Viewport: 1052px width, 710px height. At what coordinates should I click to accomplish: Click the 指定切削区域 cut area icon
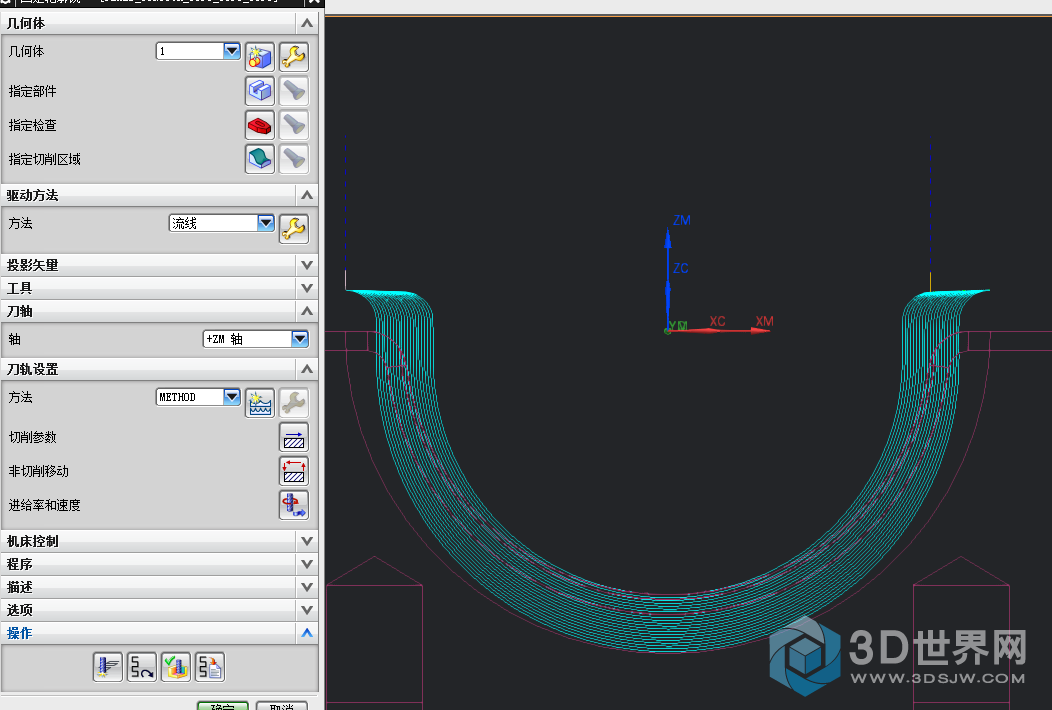[260, 159]
